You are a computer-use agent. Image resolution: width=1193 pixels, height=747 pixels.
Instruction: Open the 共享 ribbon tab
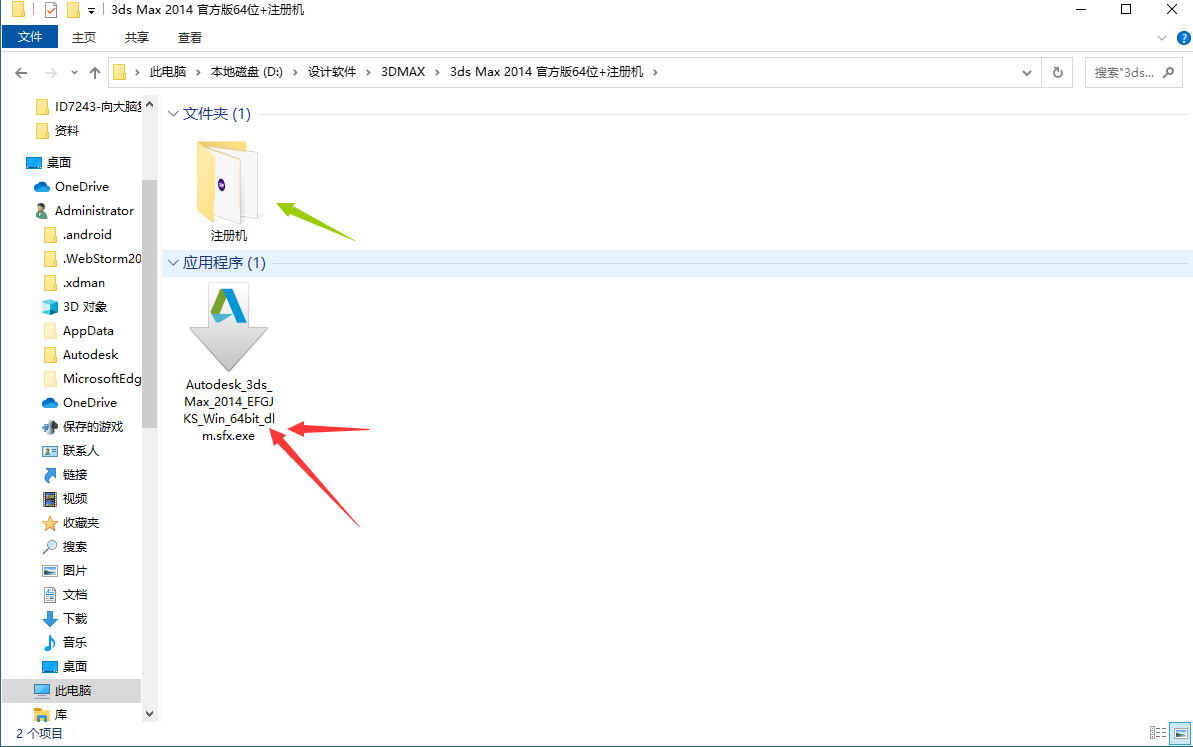[x=137, y=37]
